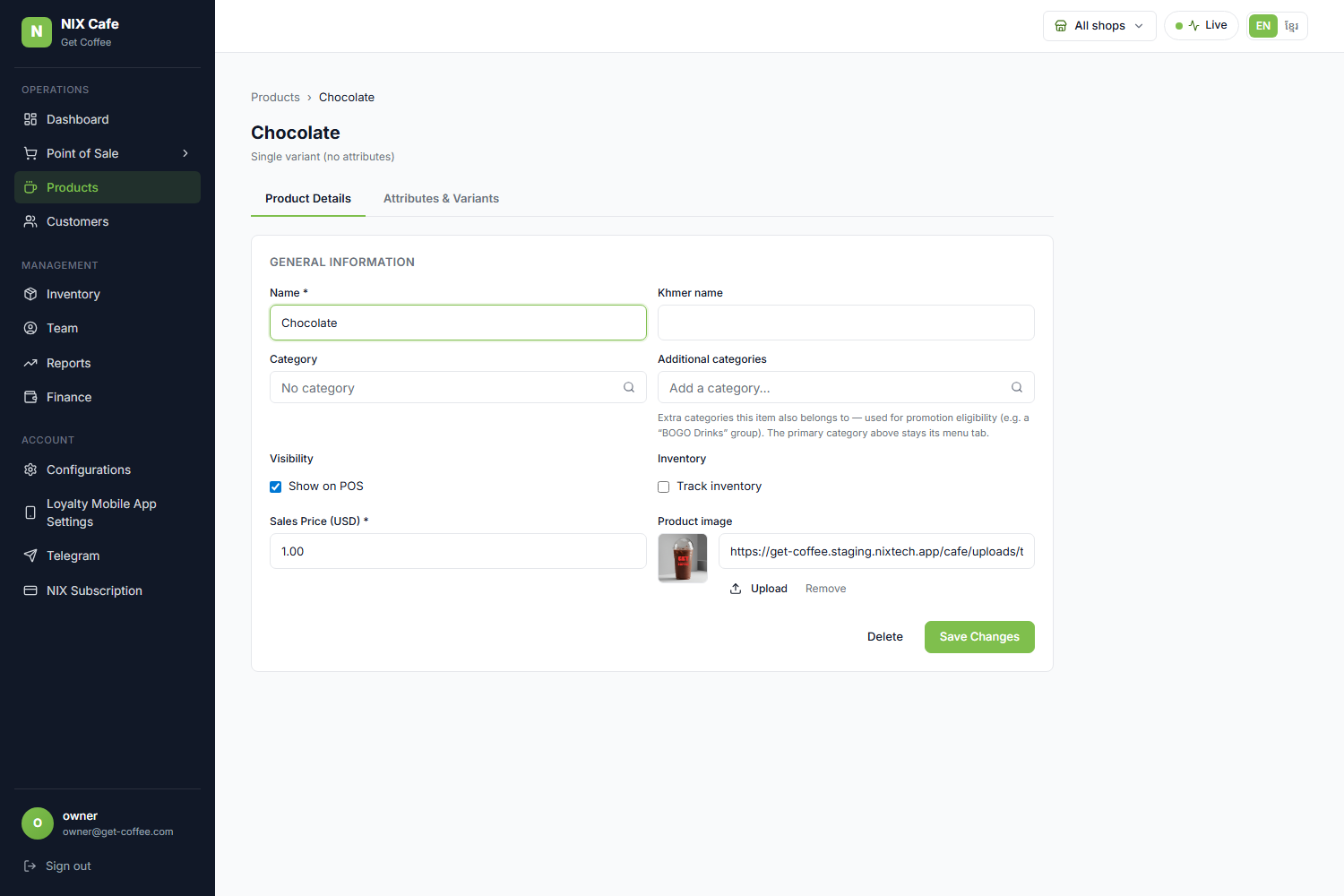Toggle the Live status pill
The image size is (1344, 896).
[1202, 25]
